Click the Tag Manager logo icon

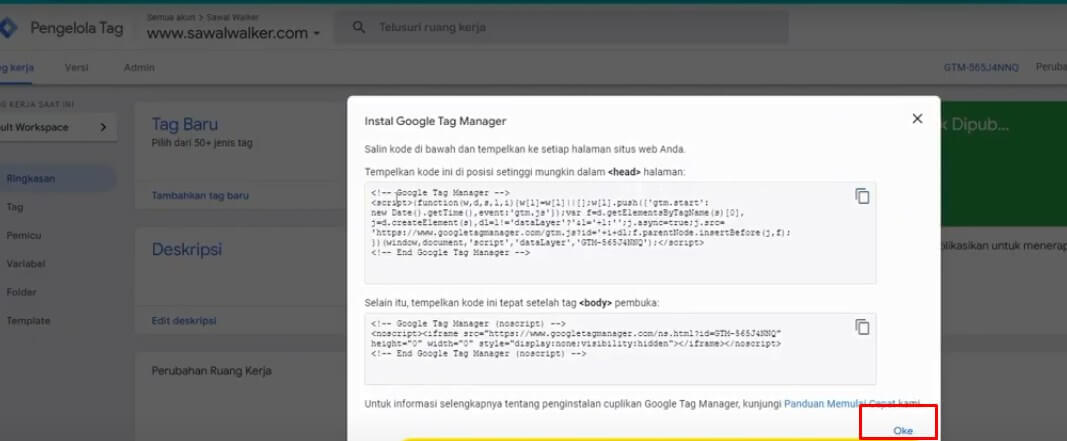(7, 28)
